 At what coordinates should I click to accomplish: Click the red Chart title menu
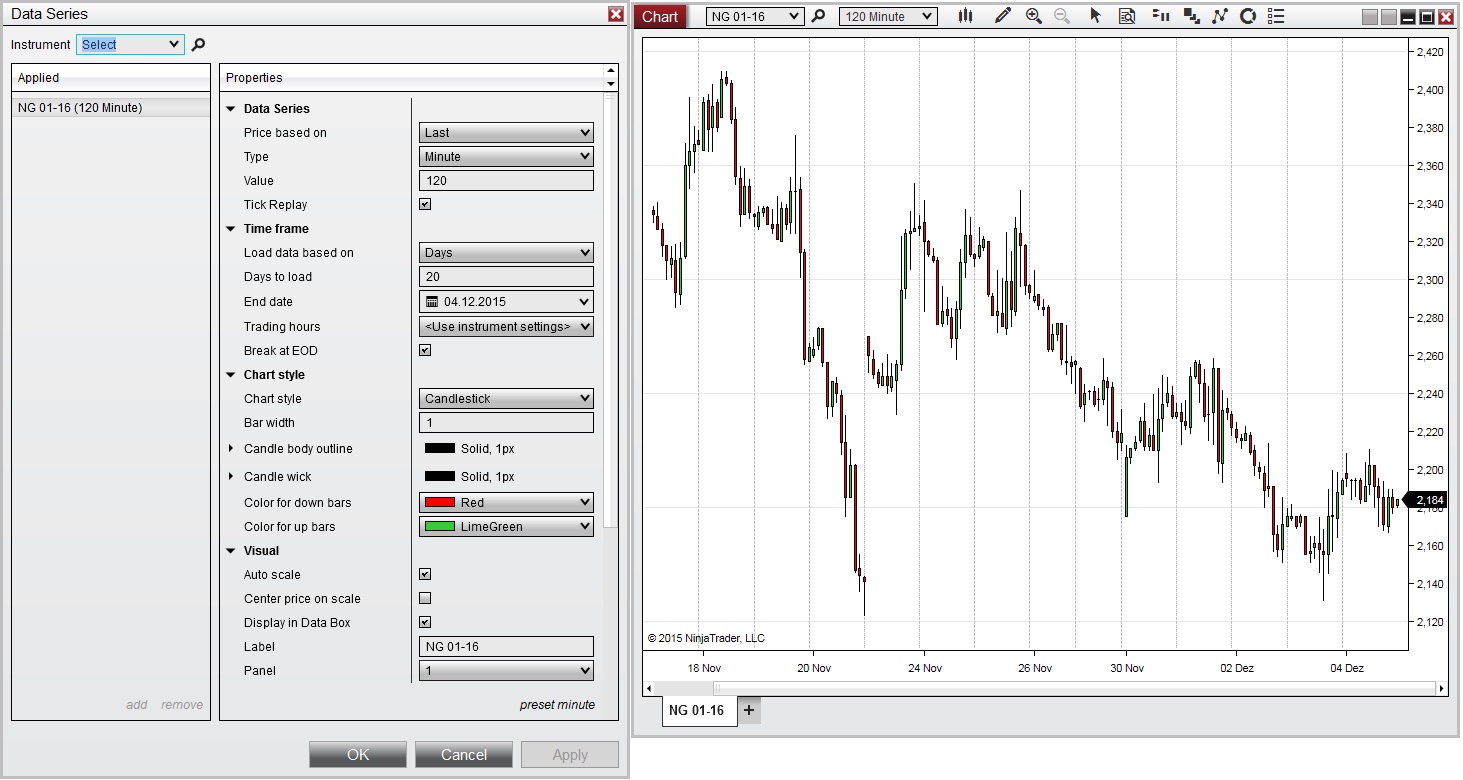click(x=660, y=16)
